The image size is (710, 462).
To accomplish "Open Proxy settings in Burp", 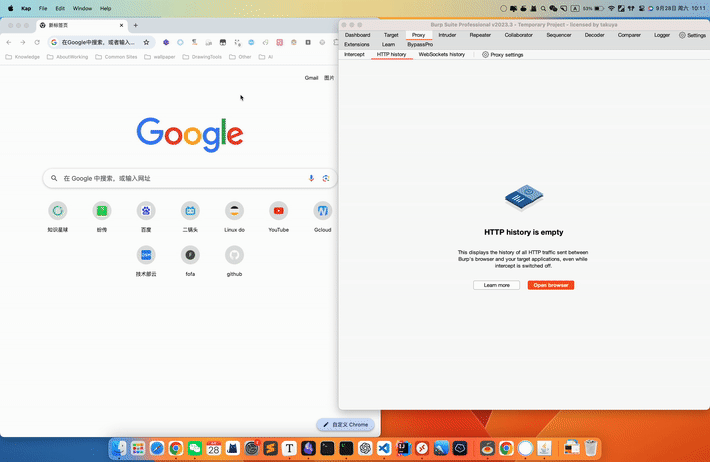I will click(x=502, y=54).
